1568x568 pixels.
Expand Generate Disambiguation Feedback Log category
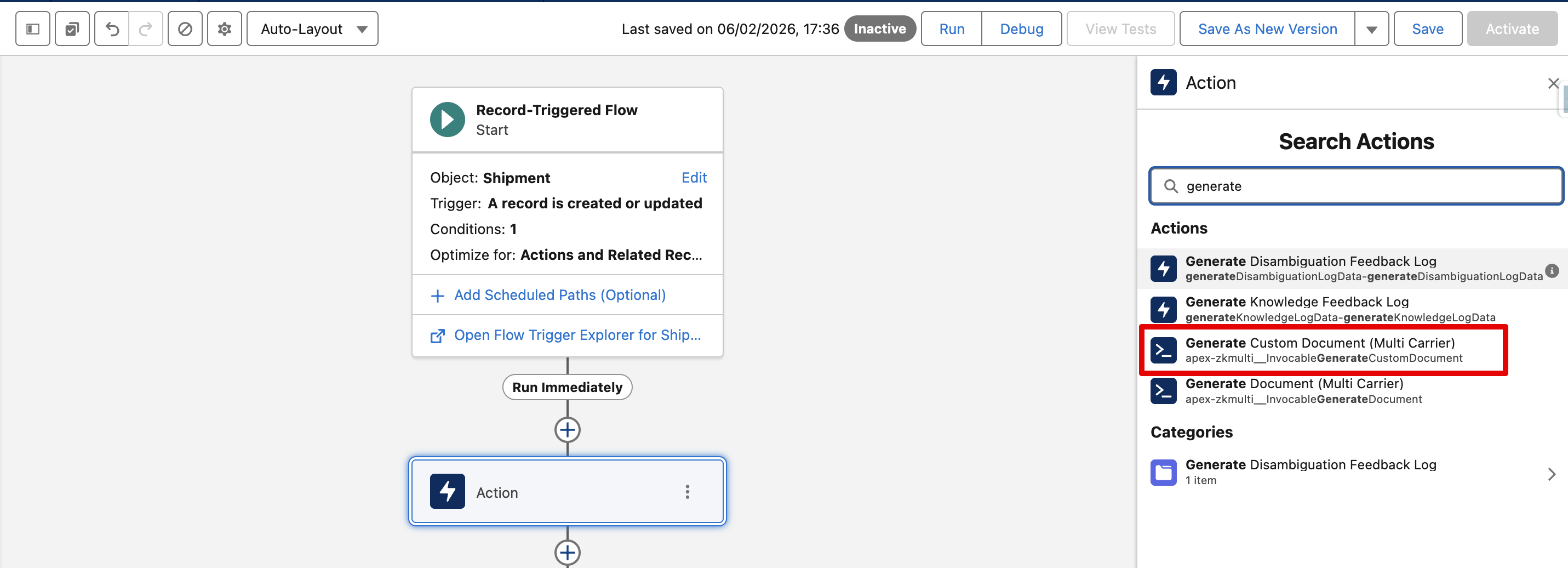click(1552, 474)
